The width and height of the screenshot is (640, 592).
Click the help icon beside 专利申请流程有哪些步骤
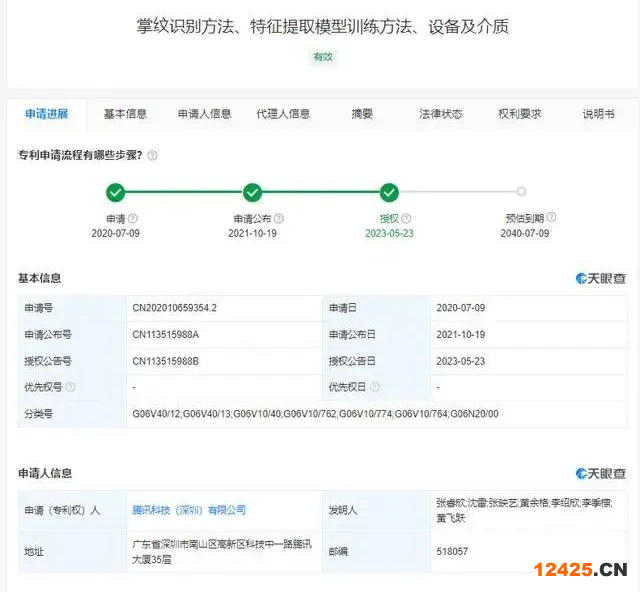pos(153,156)
